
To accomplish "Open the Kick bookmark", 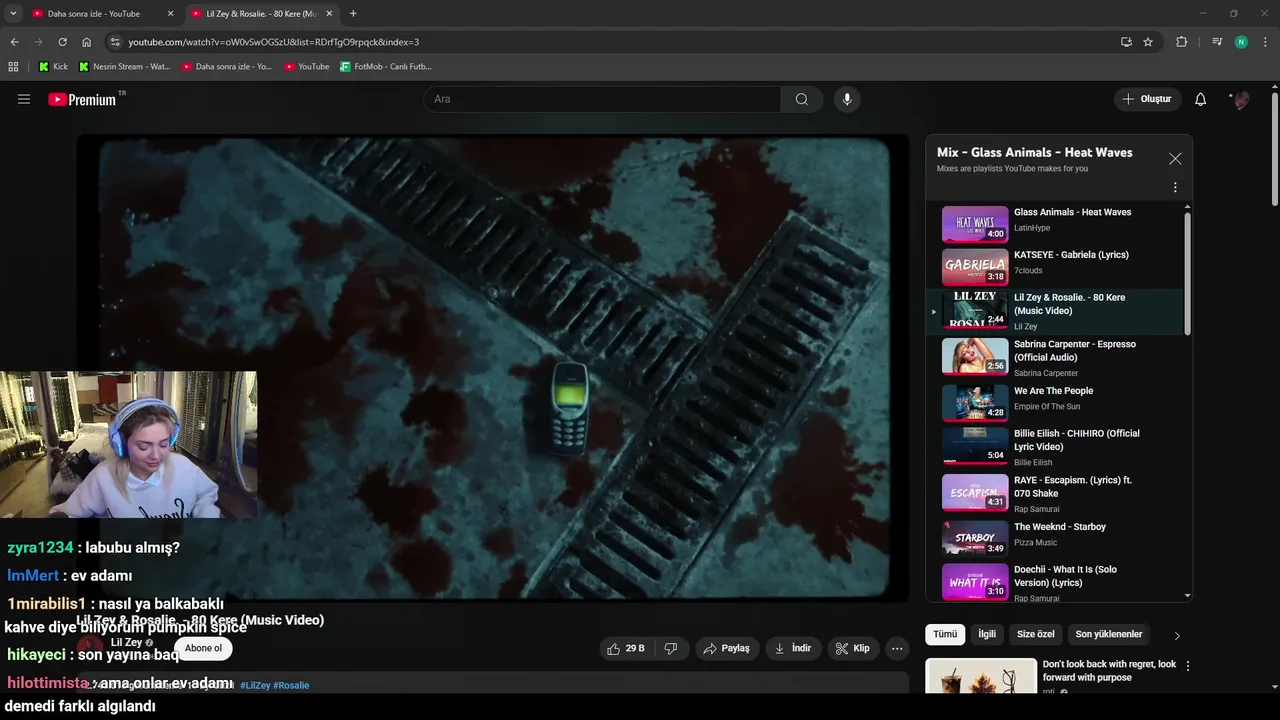I will click(x=53, y=67).
